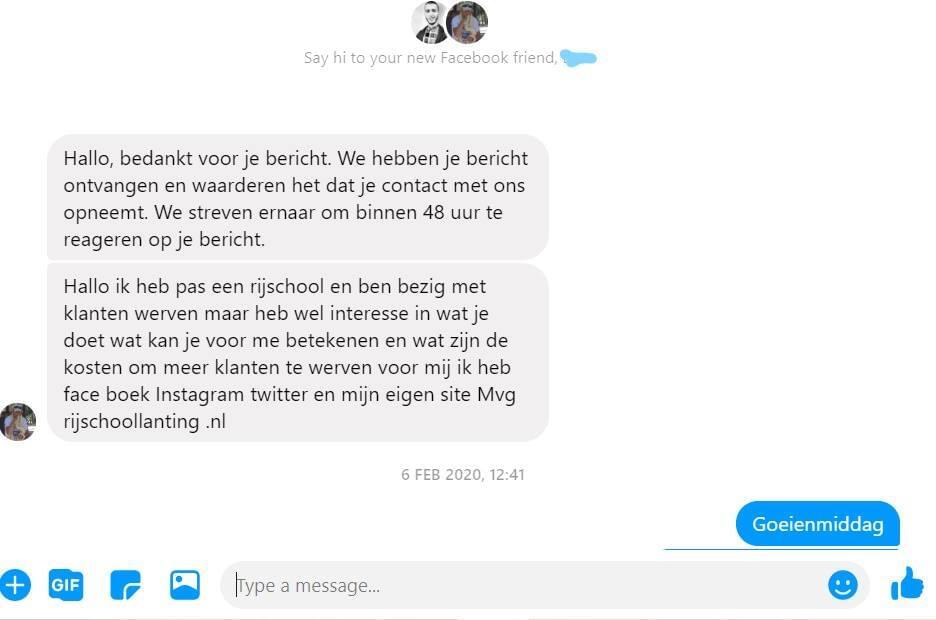Click the 6 FEB 2020, 12:41 timestamp
This screenshot has width=936, height=620.
[x=463, y=475]
